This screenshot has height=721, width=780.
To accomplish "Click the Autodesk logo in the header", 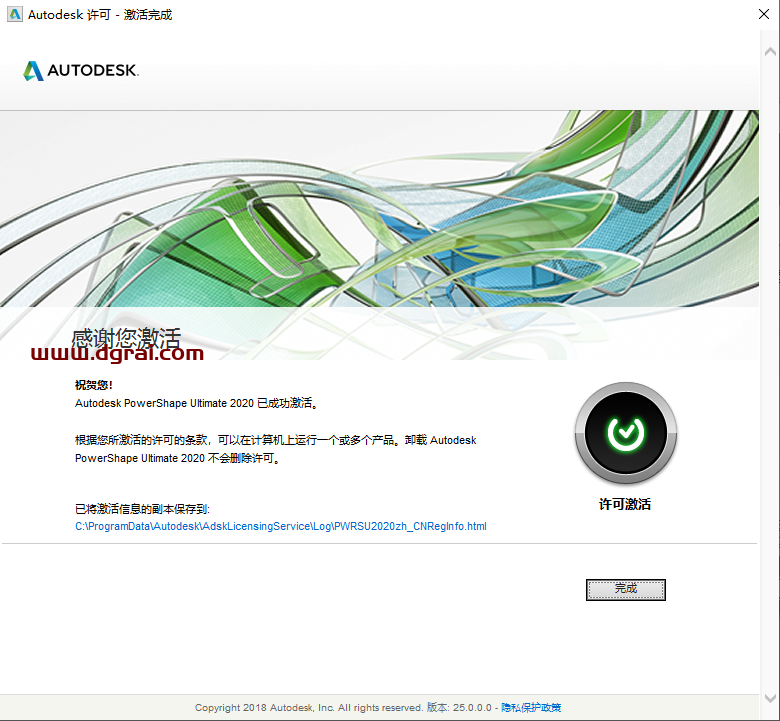I will [x=81, y=70].
